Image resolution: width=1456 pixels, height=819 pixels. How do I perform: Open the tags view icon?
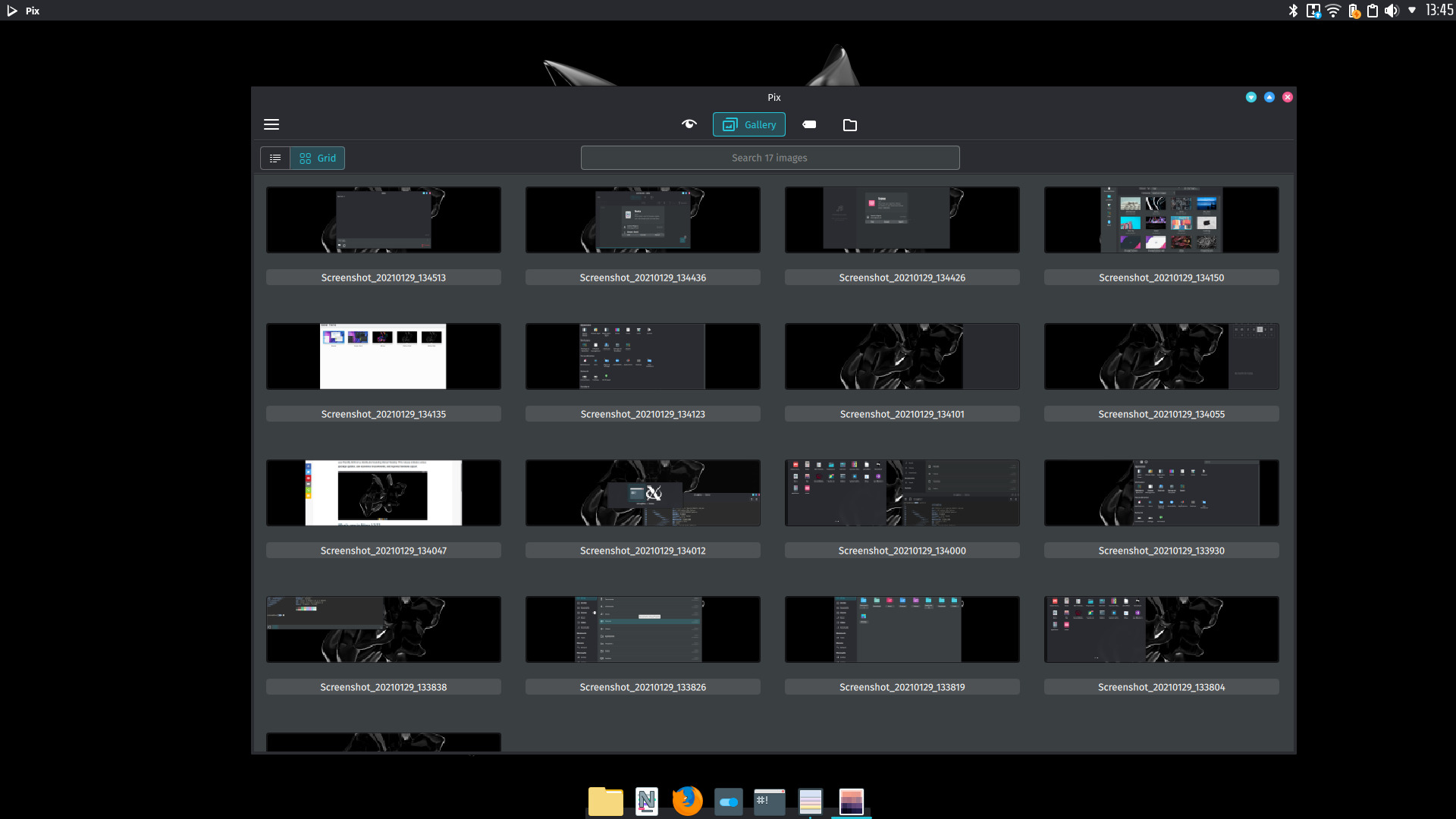pos(809,124)
